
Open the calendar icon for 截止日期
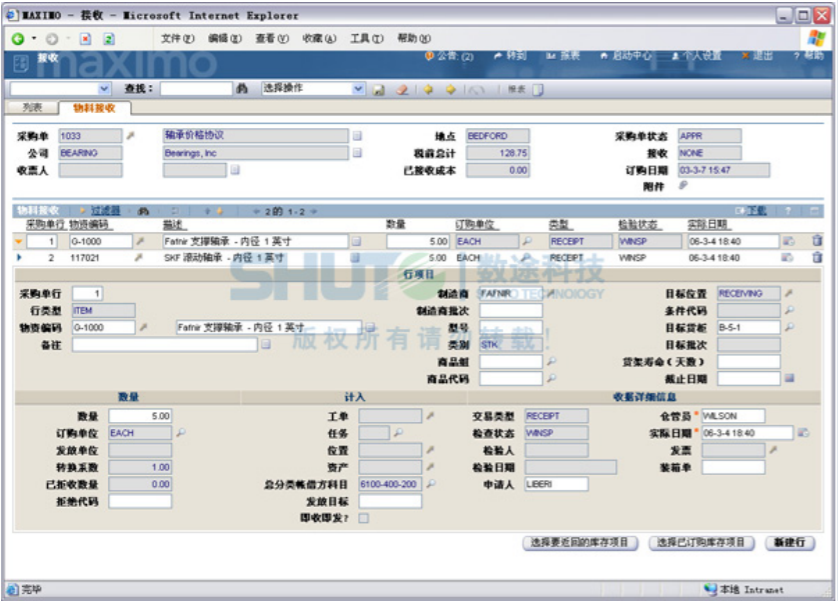tap(789, 378)
